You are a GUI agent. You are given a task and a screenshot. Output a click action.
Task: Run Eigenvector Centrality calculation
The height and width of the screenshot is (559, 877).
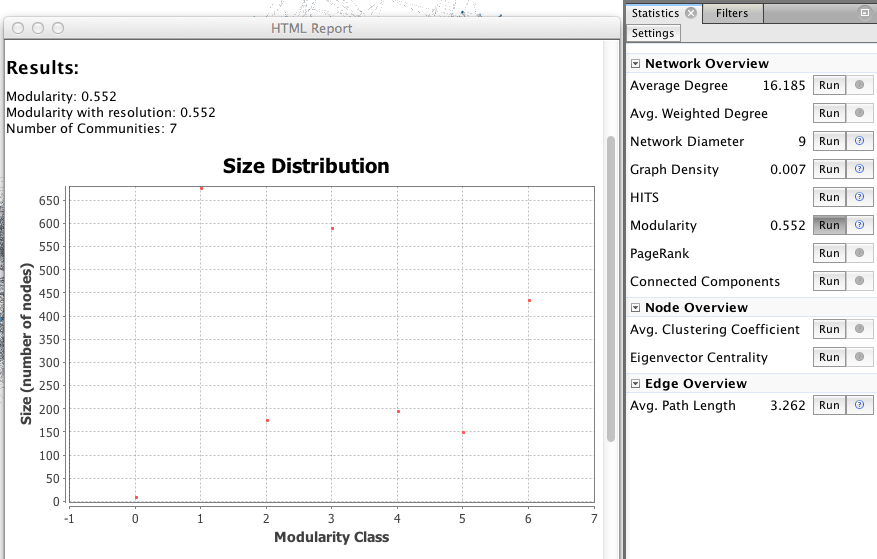coord(829,357)
